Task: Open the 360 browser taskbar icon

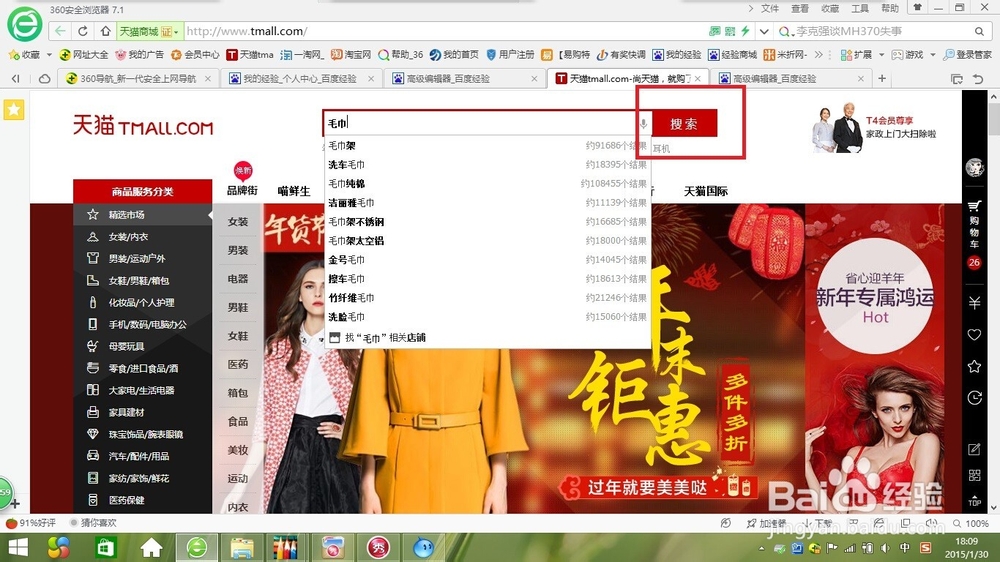Action: 196,547
